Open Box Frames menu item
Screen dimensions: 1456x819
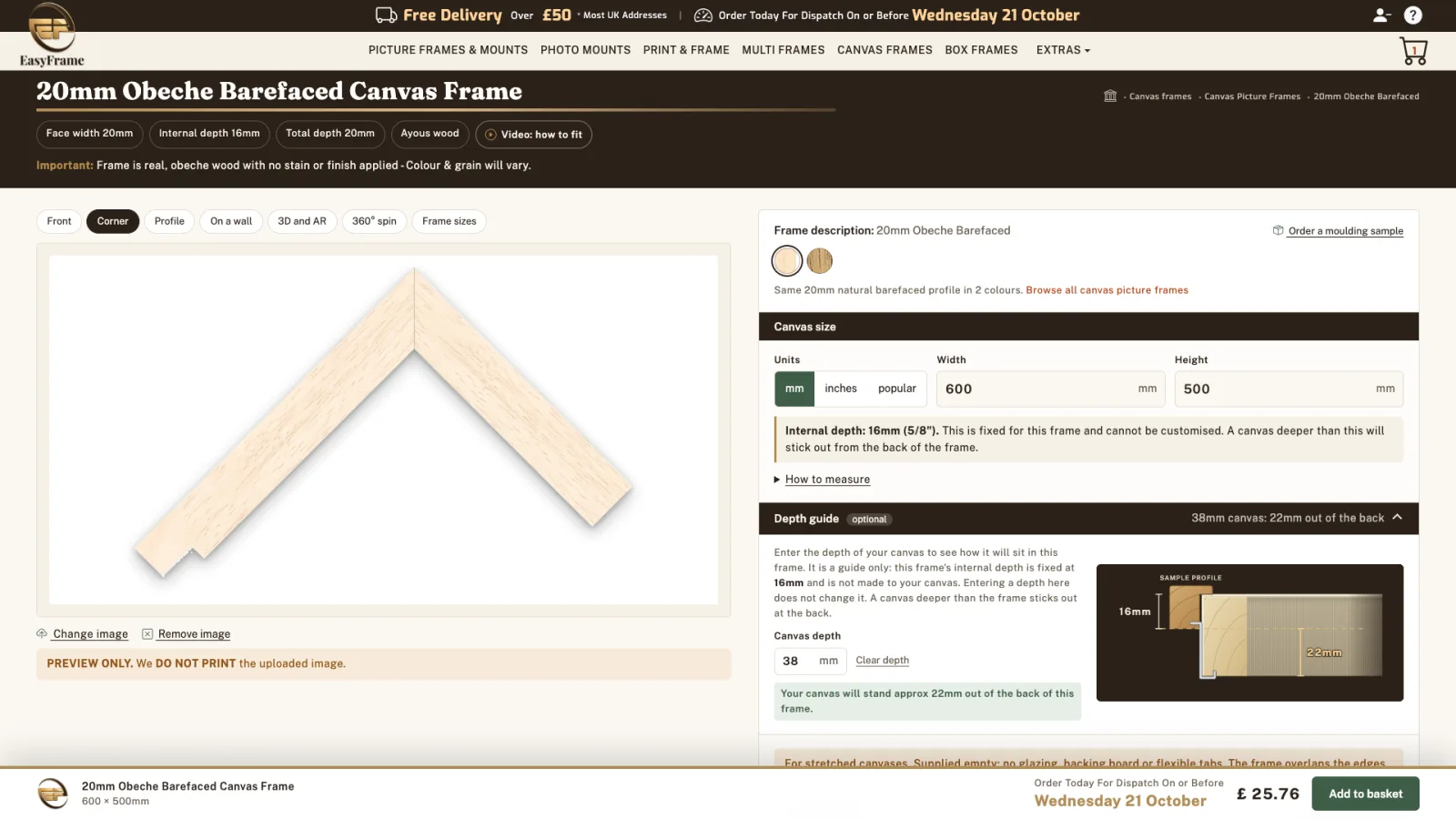[x=981, y=50]
